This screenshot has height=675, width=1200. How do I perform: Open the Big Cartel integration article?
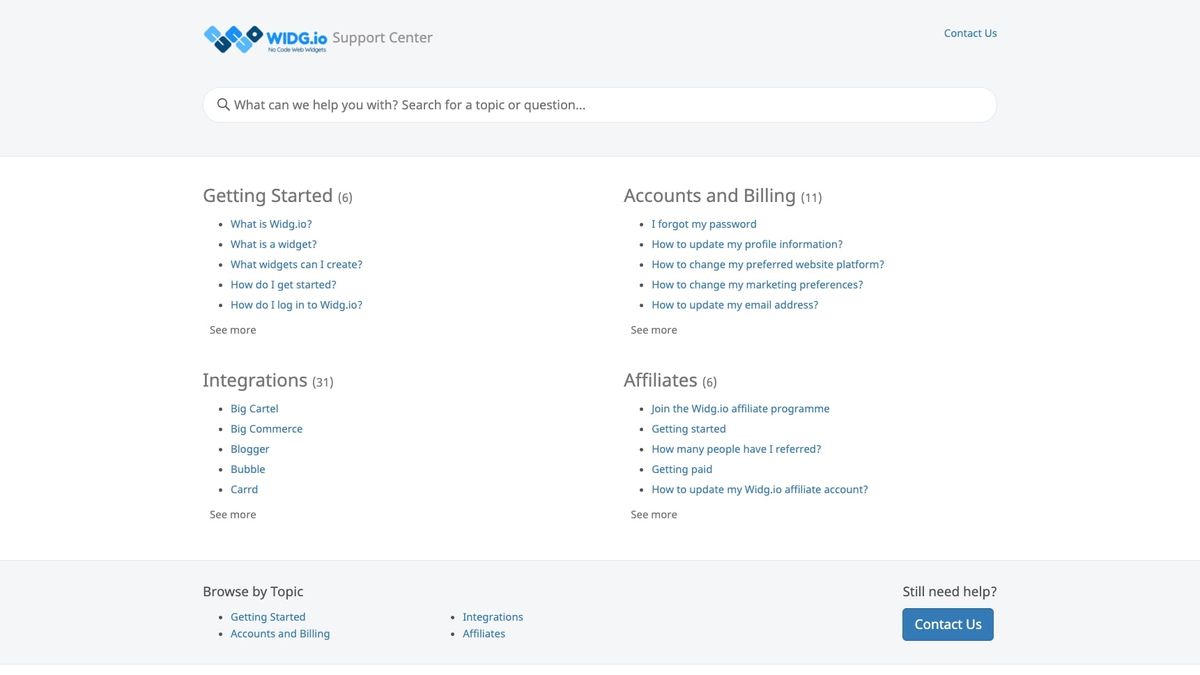254,408
